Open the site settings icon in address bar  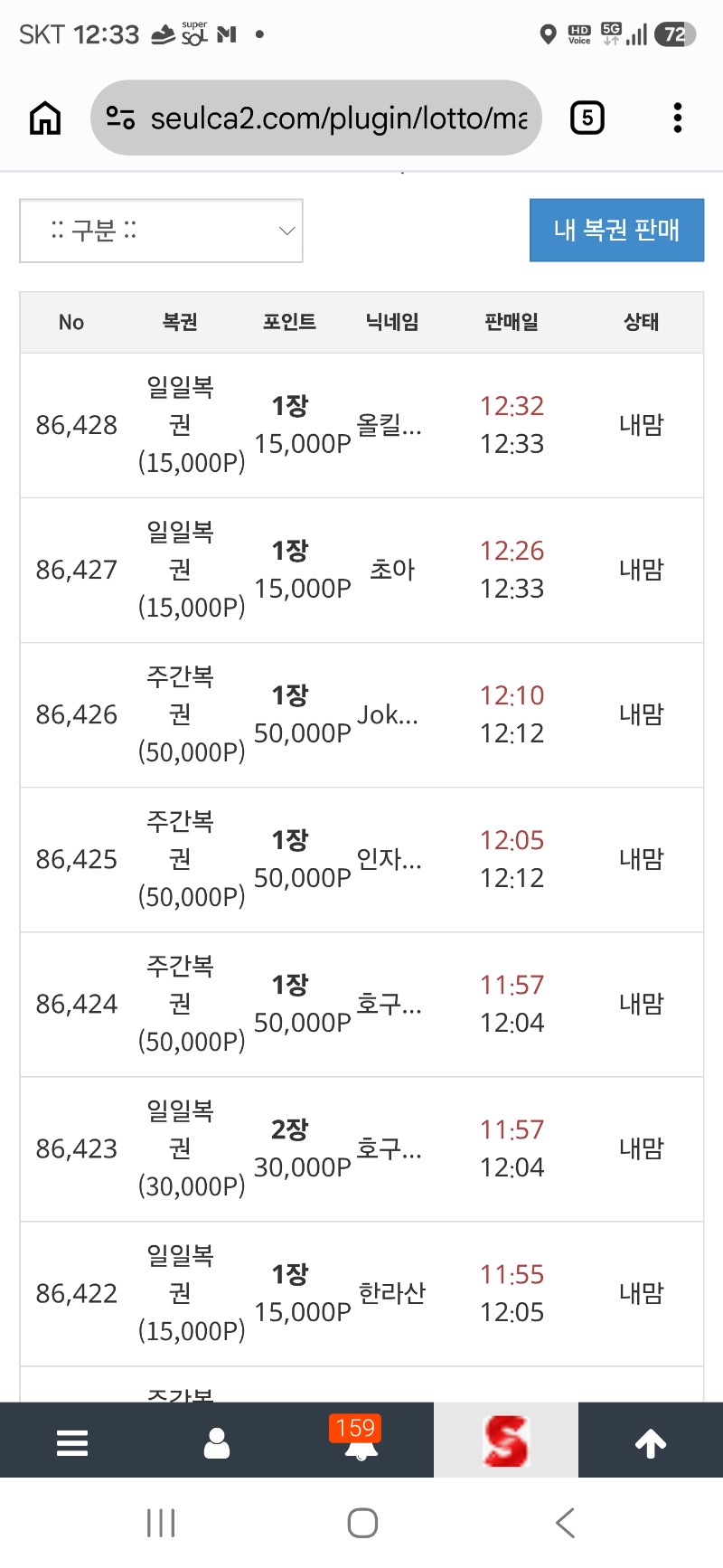point(120,118)
